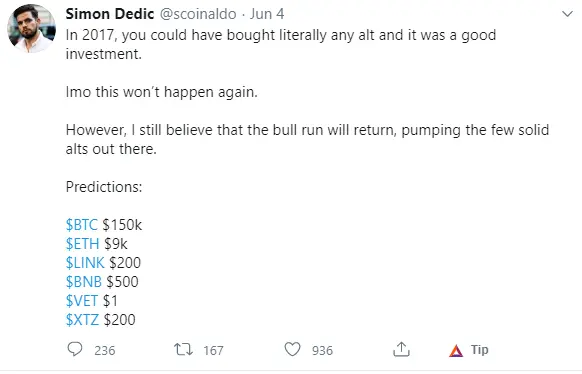
Task: Click the retweet arrows icon
Action: (x=183, y=349)
